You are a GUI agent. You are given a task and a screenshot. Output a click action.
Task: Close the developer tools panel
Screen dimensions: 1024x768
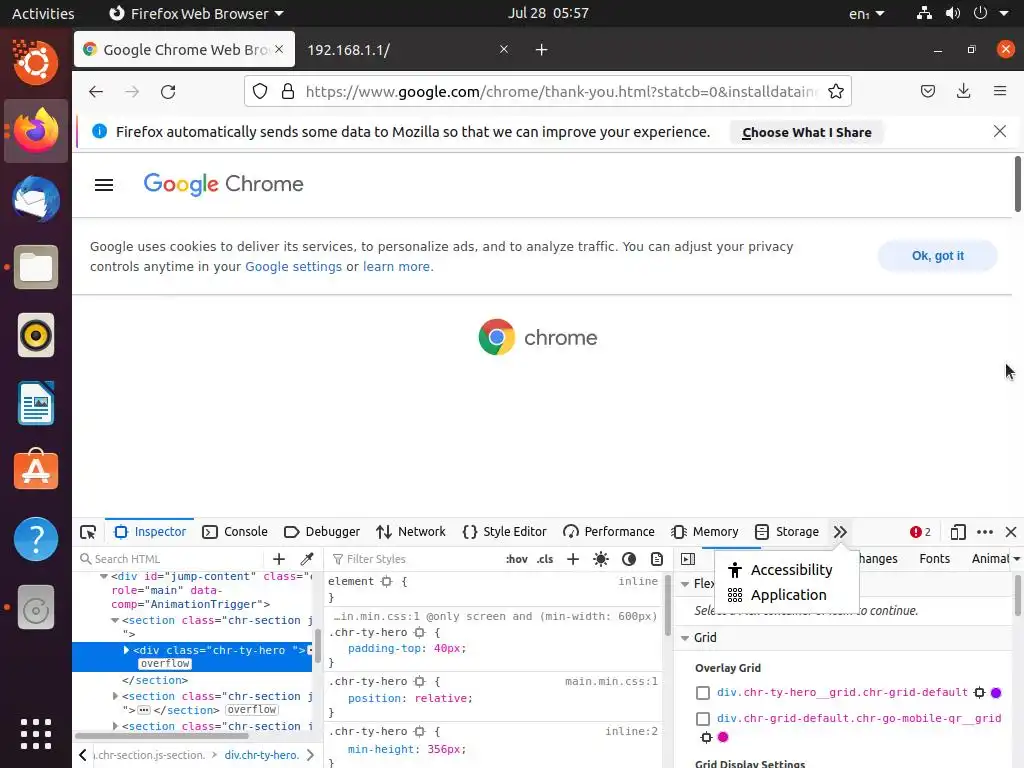pyautogui.click(x=1011, y=532)
